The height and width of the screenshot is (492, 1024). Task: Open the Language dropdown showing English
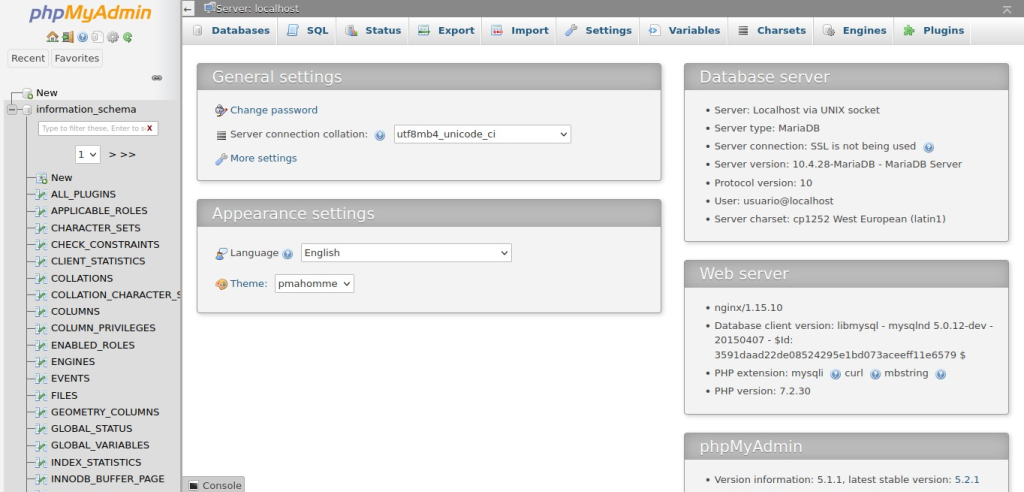(x=406, y=253)
